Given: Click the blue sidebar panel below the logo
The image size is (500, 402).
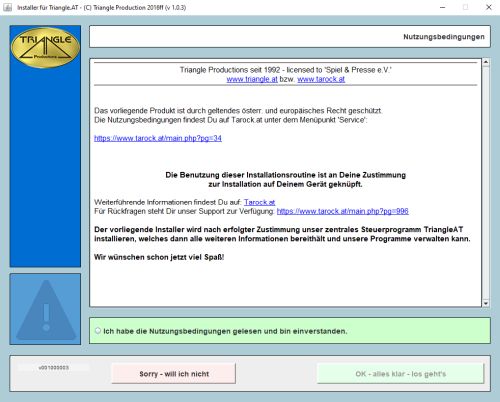Looking at the screenshot, I should 45,167.
